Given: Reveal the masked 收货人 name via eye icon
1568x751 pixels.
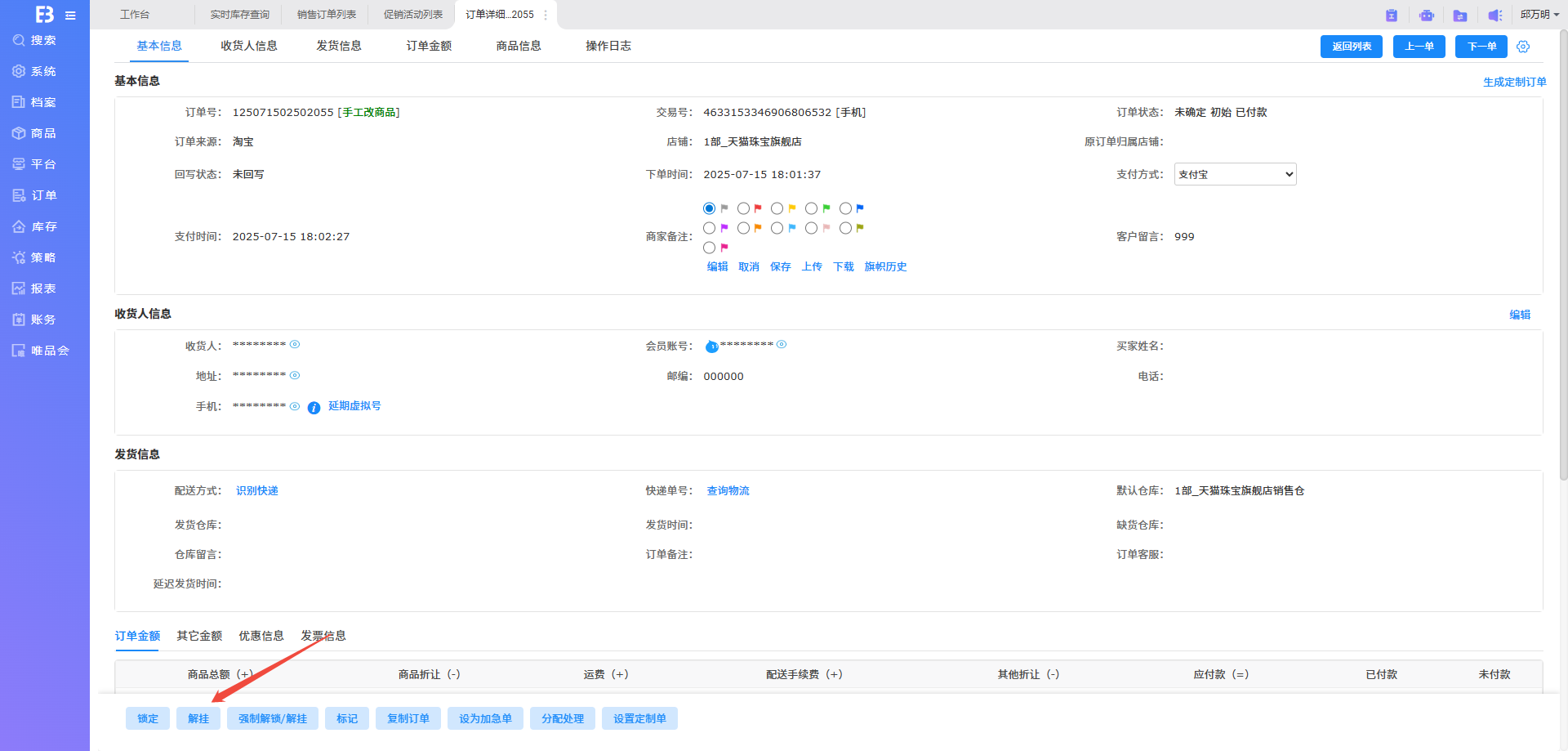Looking at the screenshot, I should [x=295, y=345].
